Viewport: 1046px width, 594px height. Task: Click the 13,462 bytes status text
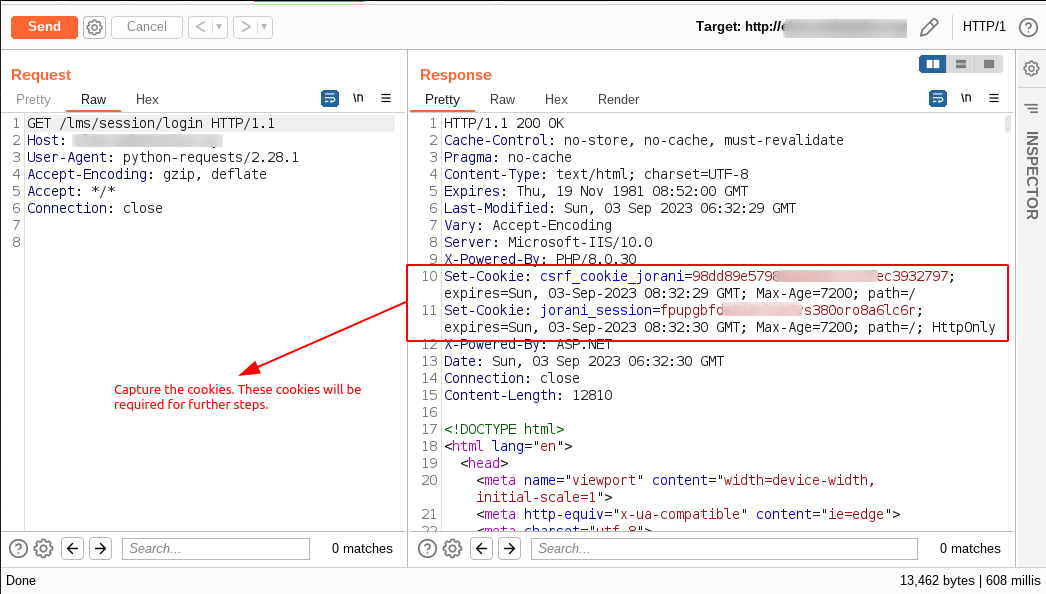coord(937,581)
